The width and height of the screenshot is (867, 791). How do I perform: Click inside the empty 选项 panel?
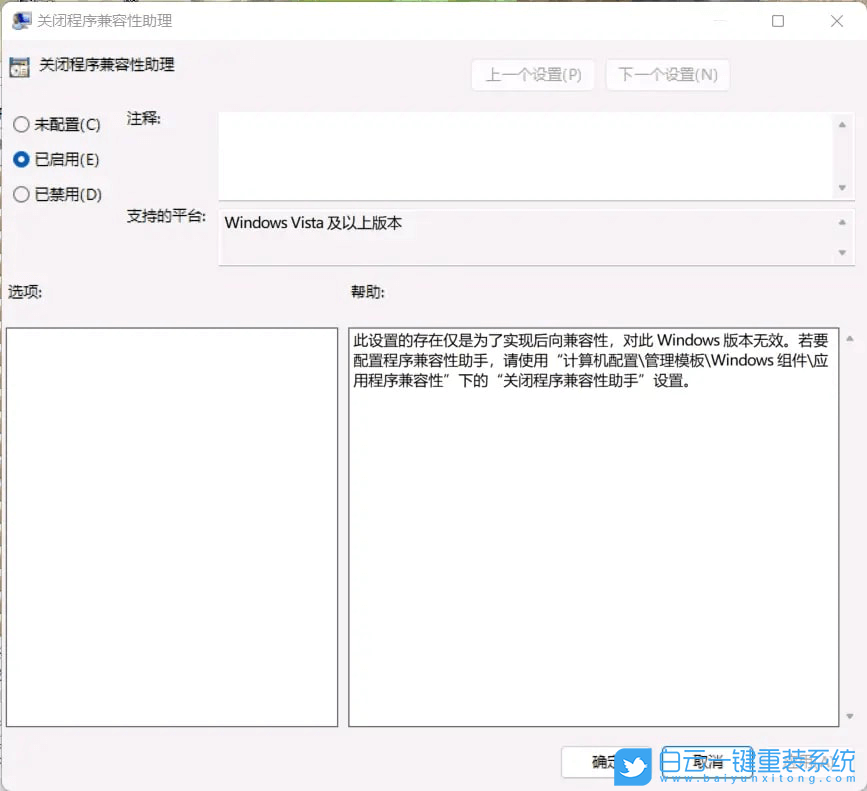(x=172, y=525)
